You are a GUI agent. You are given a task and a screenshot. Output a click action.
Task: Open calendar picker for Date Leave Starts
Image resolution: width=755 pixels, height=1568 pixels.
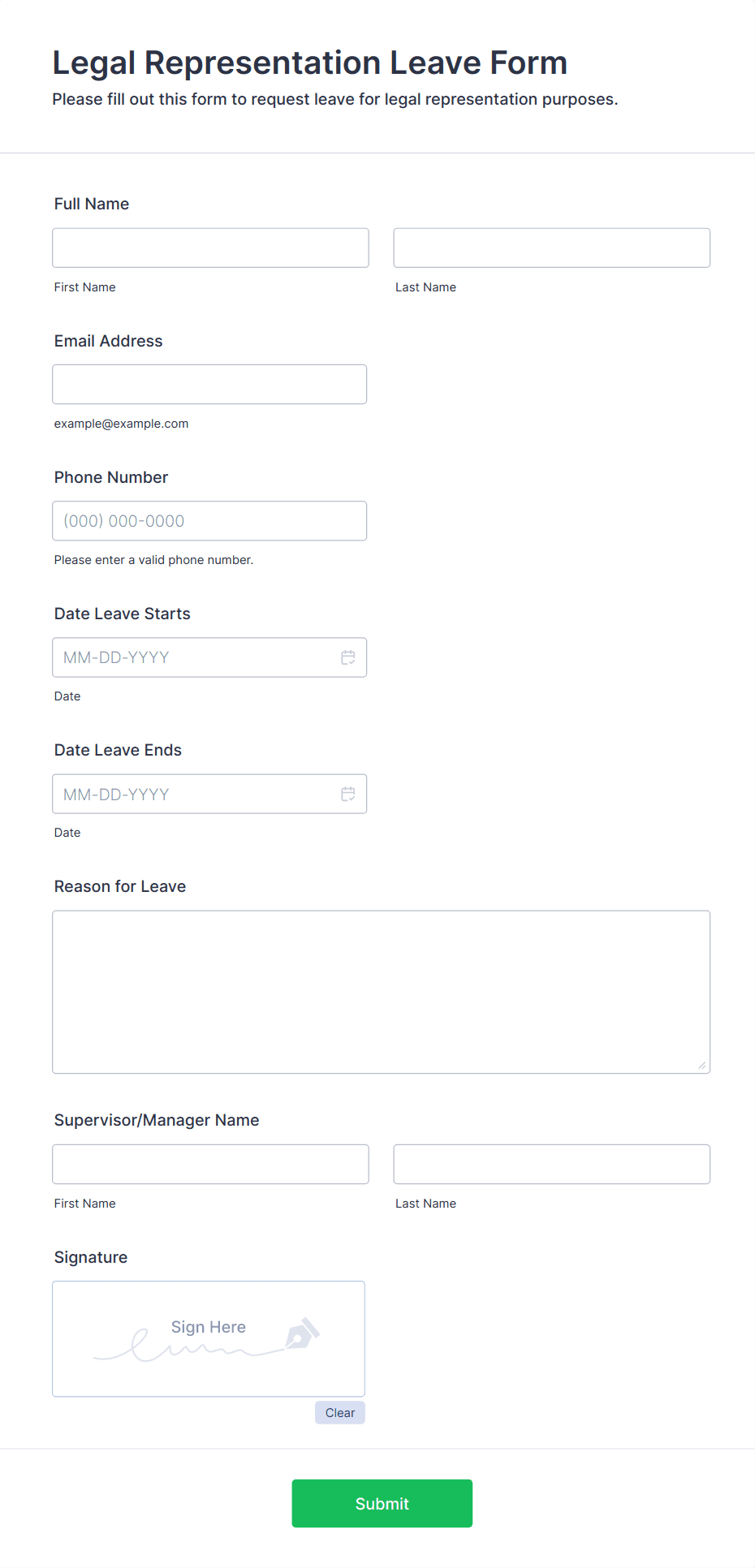click(x=347, y=657)
